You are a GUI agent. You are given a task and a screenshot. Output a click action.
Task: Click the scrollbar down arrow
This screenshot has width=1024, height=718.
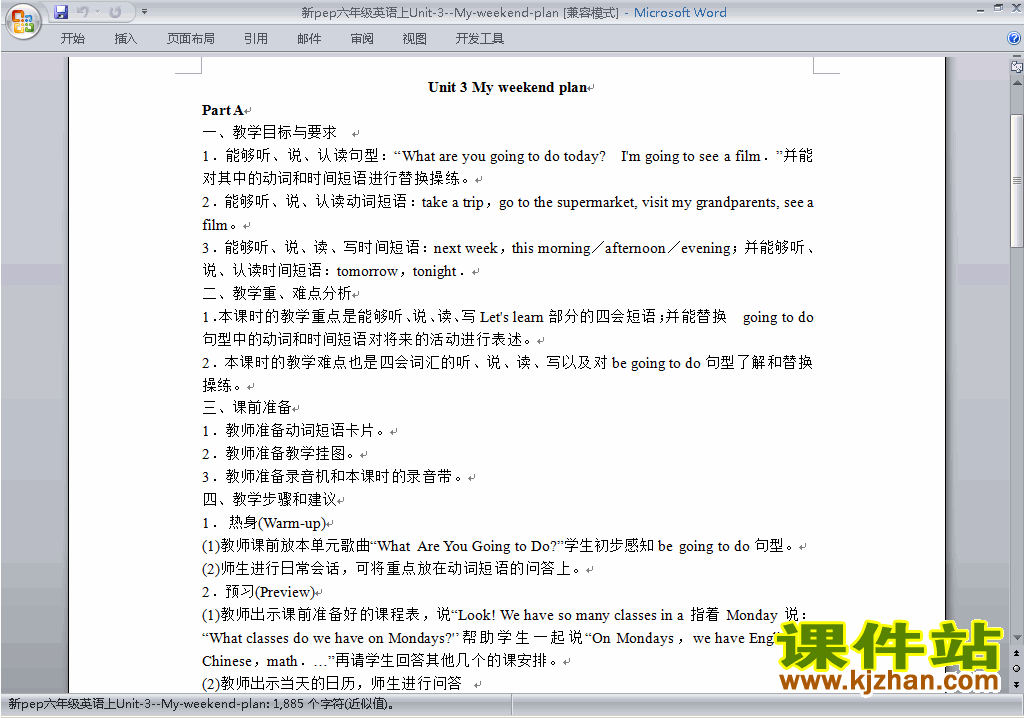coord(1017,638)
